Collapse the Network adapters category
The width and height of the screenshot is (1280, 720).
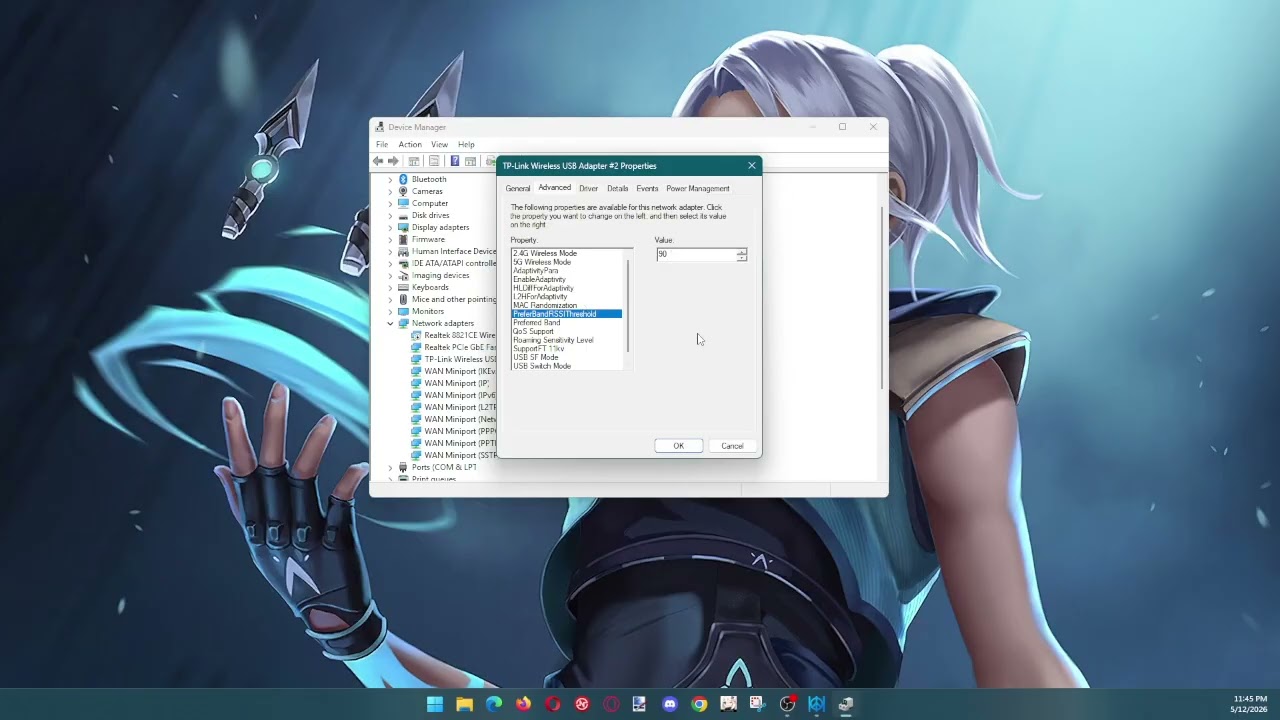pos(391,323)
